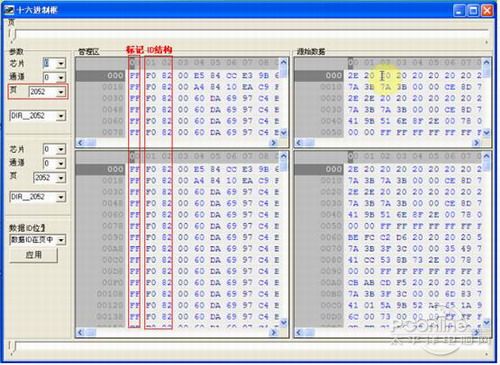Click scroll-left arrow in upper 原始数据 panel
The height and width of the screenshot is (365, 500).
(299, 143)
